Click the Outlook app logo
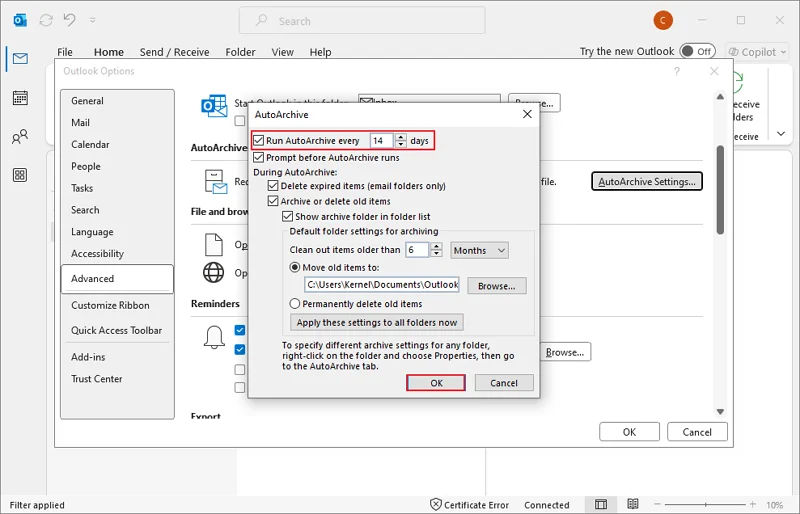 20,20
